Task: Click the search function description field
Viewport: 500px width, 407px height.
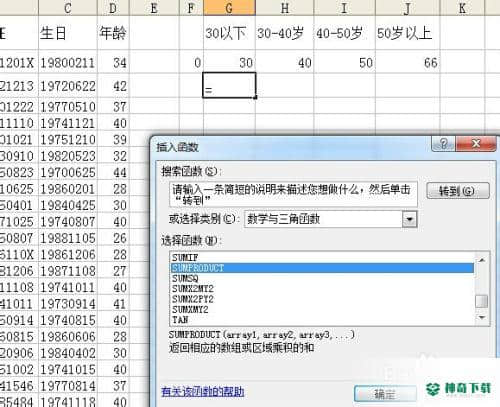Action: pos(293,194)
